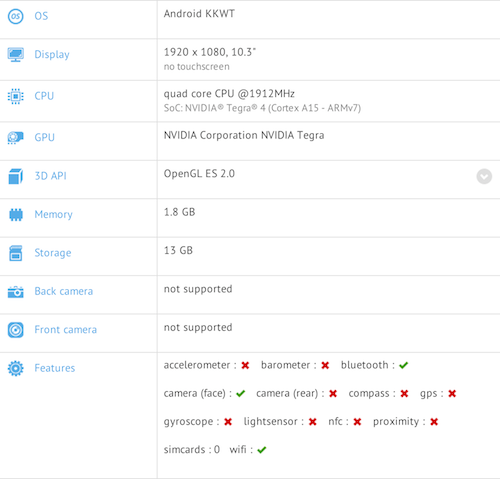Open the Memory label link
Screen dimensions: 500x479
click(x=53, y=215)
